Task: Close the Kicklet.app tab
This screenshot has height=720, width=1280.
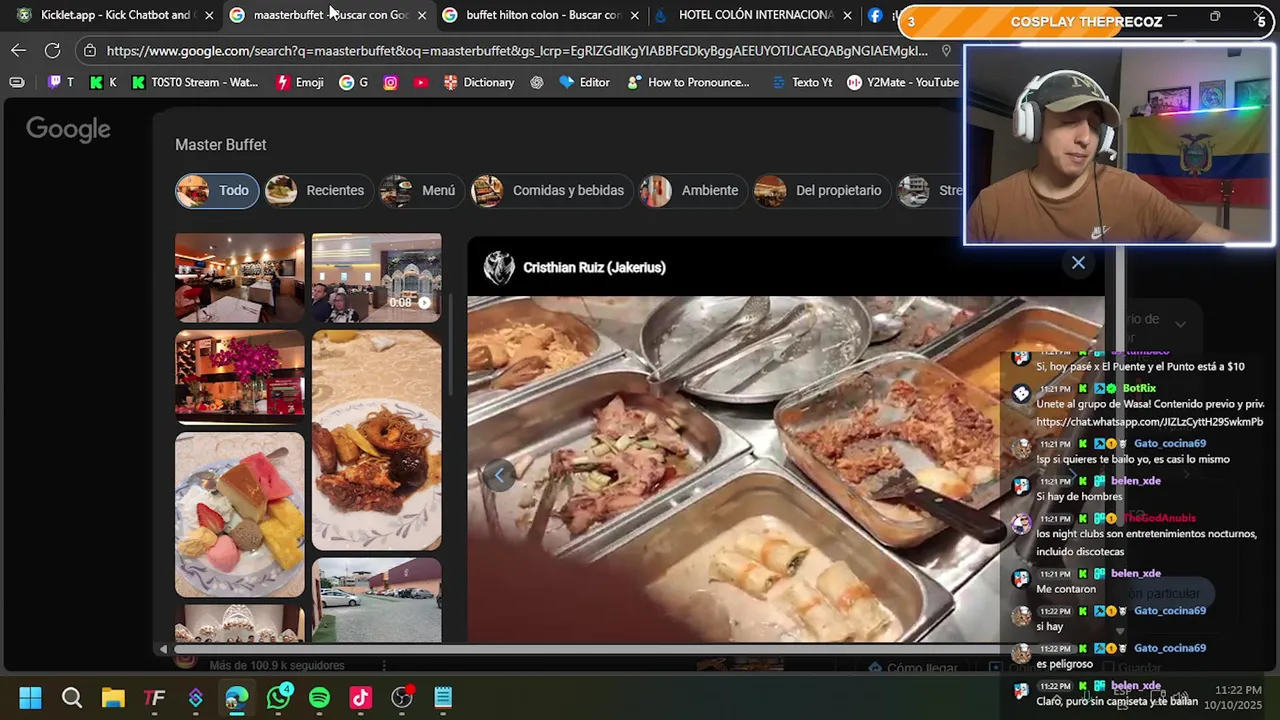Action: pos(209,15)
